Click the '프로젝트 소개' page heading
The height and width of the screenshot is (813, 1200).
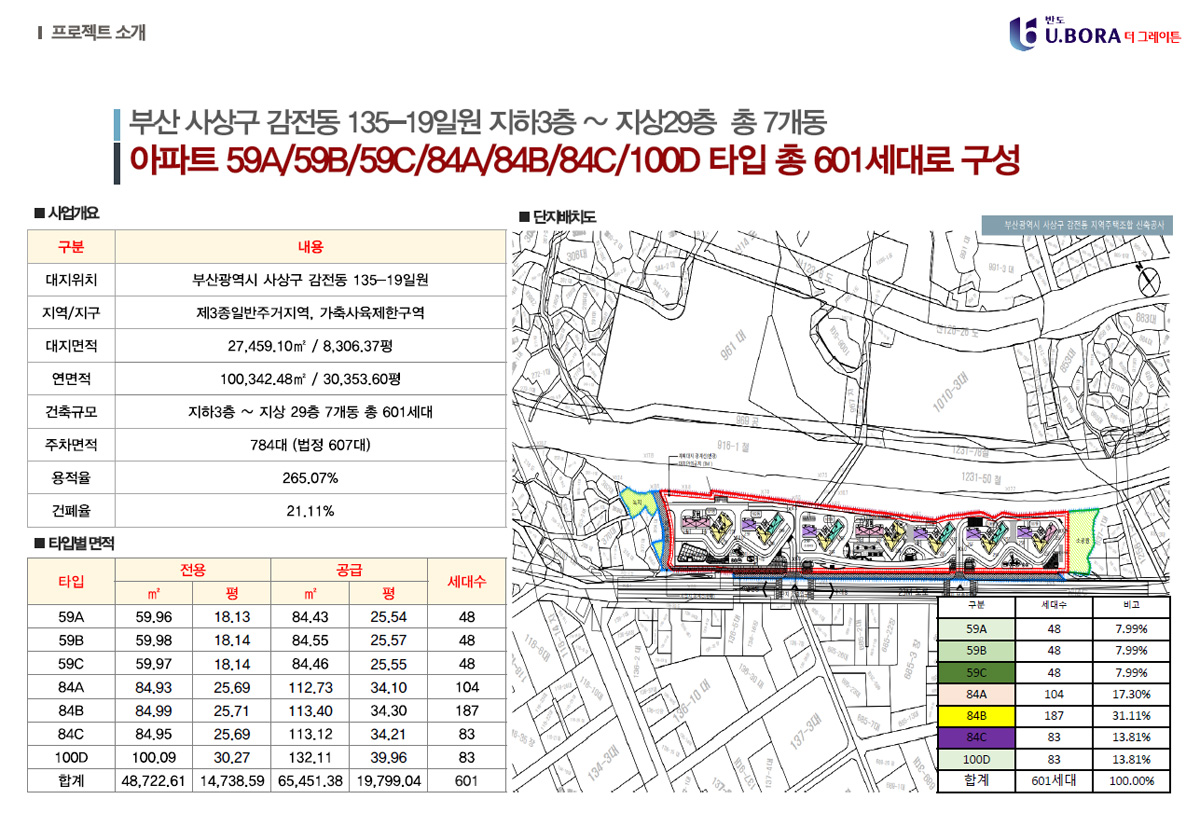coord(99,32)
